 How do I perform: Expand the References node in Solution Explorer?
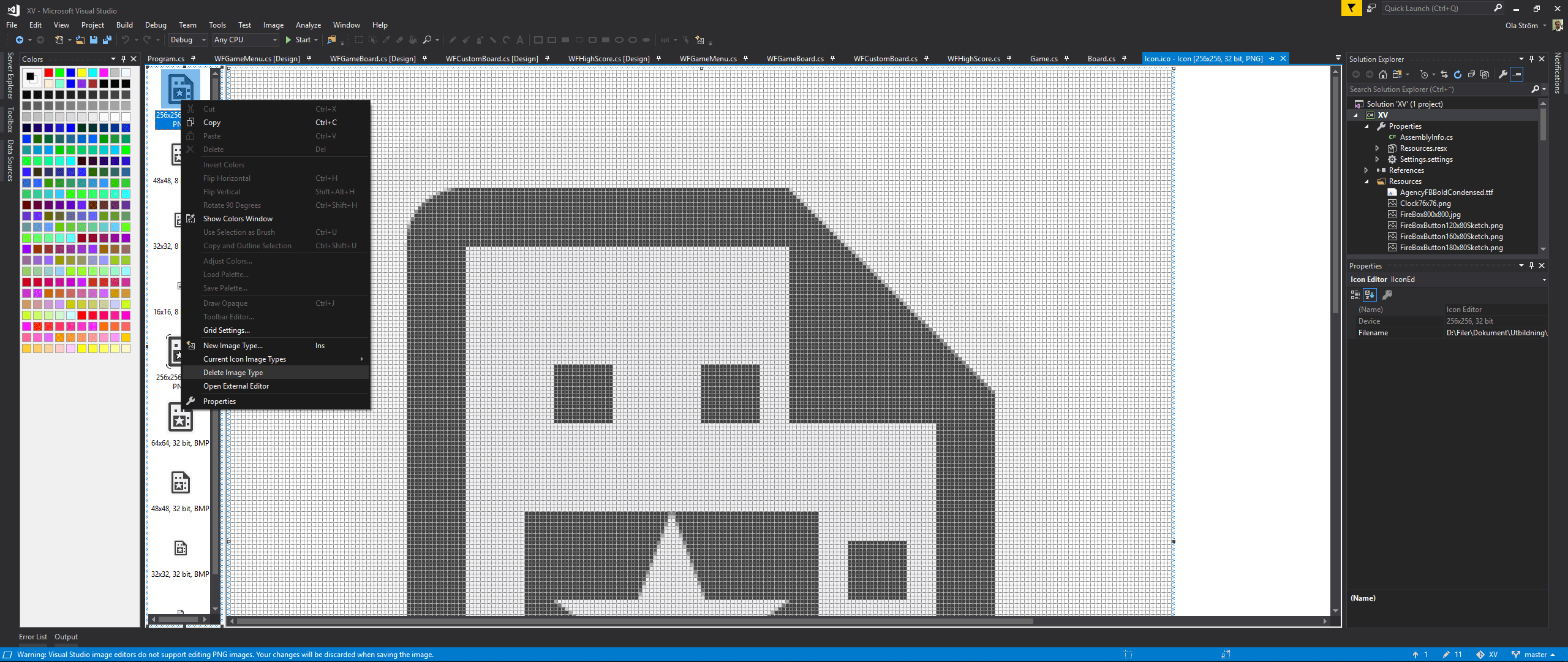click(x=1366, y=170)
